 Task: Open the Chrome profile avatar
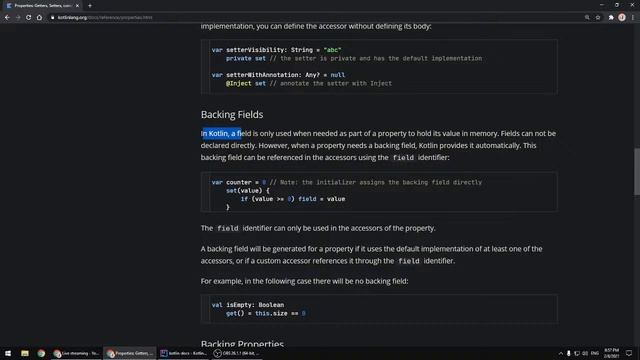pyautogui.click(x=622, y=18)
